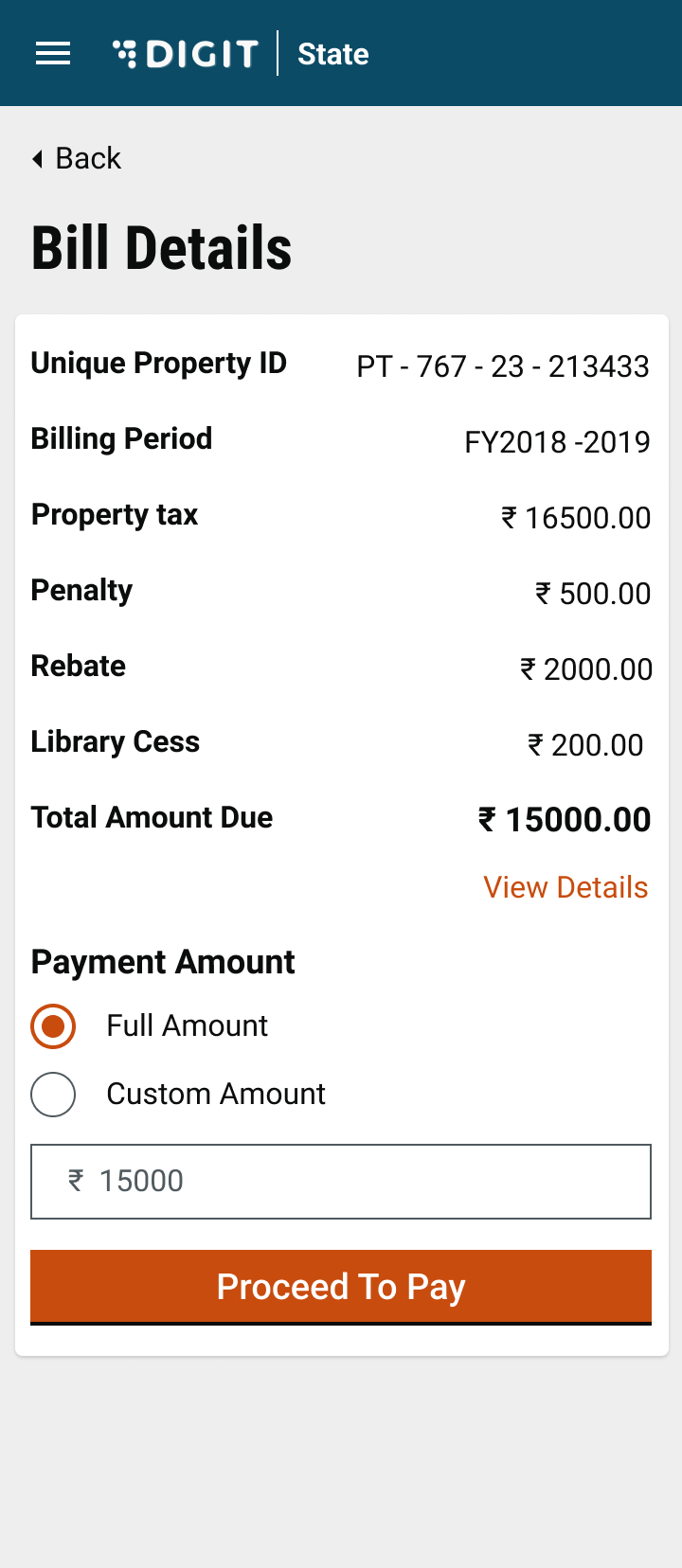Click the Total Amount Due value

pyautogui.click(x=565, y=820)
